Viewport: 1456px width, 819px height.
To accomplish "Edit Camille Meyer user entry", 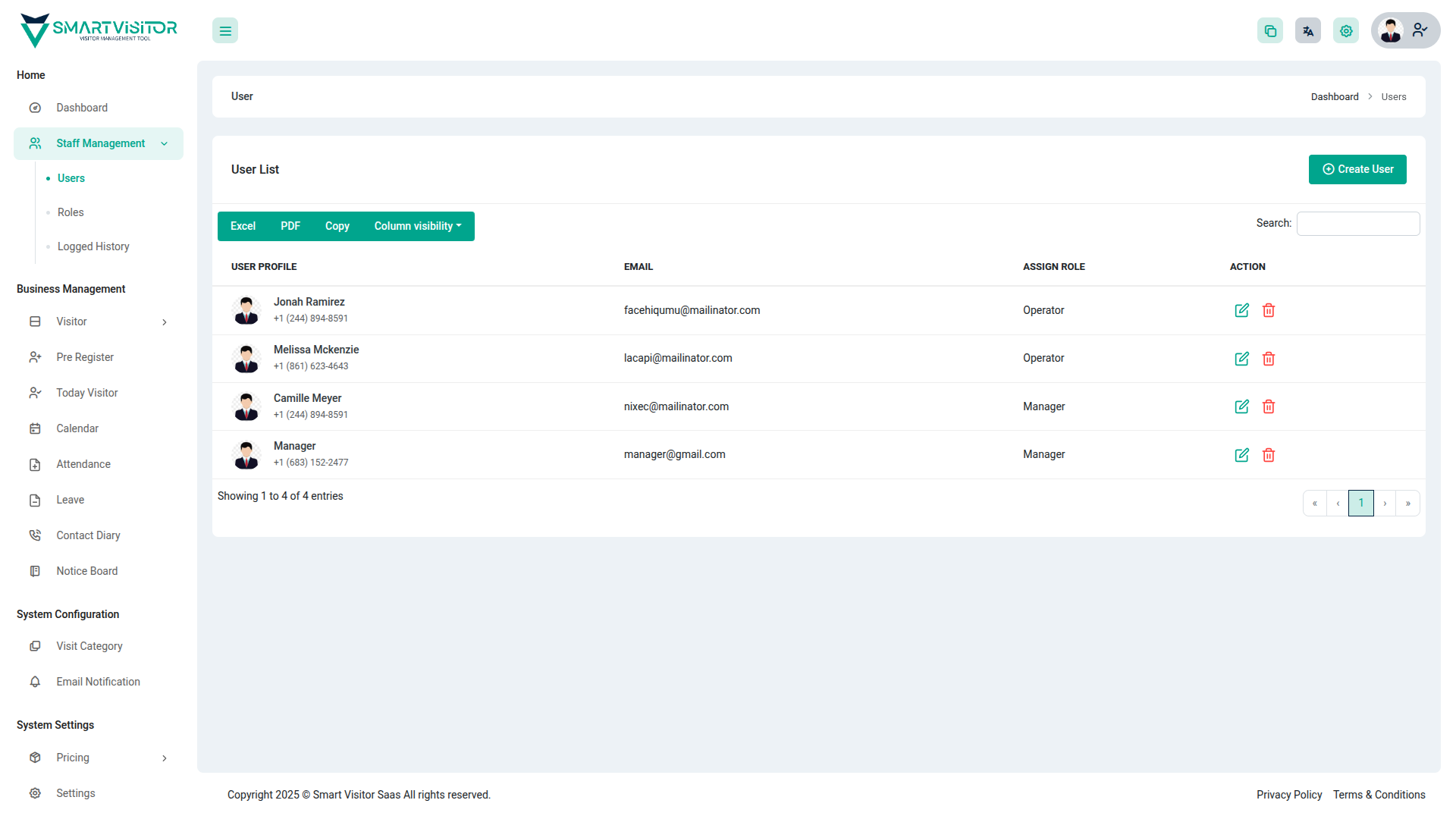I will pyautogui.click(x=1241, y=406).
